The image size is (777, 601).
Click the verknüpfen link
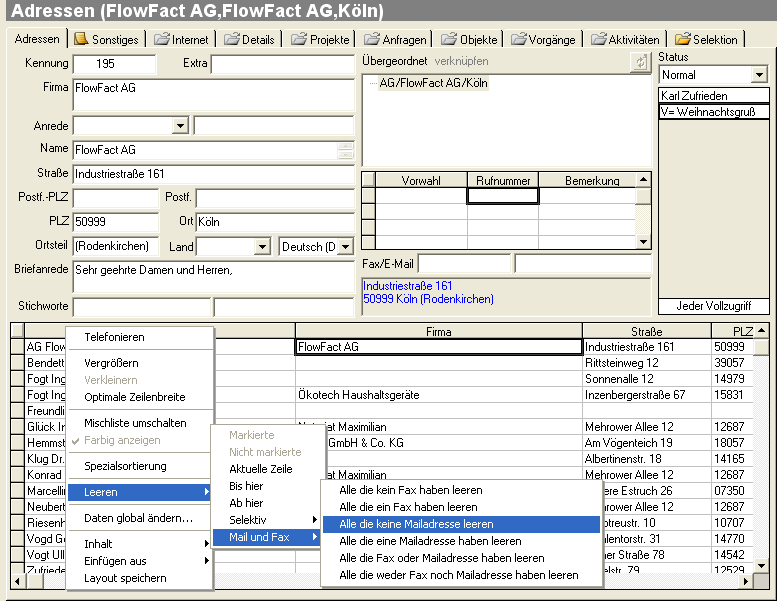[x=461, y=61]
